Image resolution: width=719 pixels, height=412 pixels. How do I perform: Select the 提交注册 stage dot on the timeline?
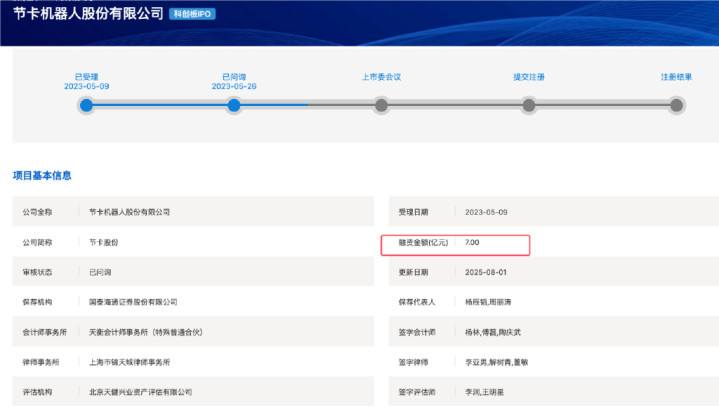point(529,106)
